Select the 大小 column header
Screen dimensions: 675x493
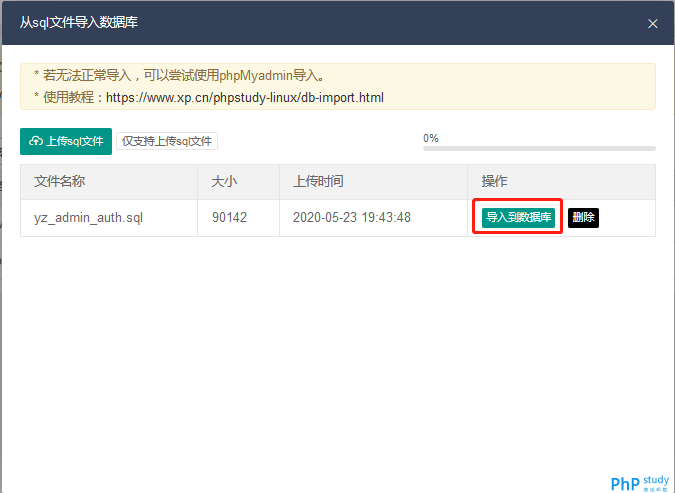click(224, 181)
